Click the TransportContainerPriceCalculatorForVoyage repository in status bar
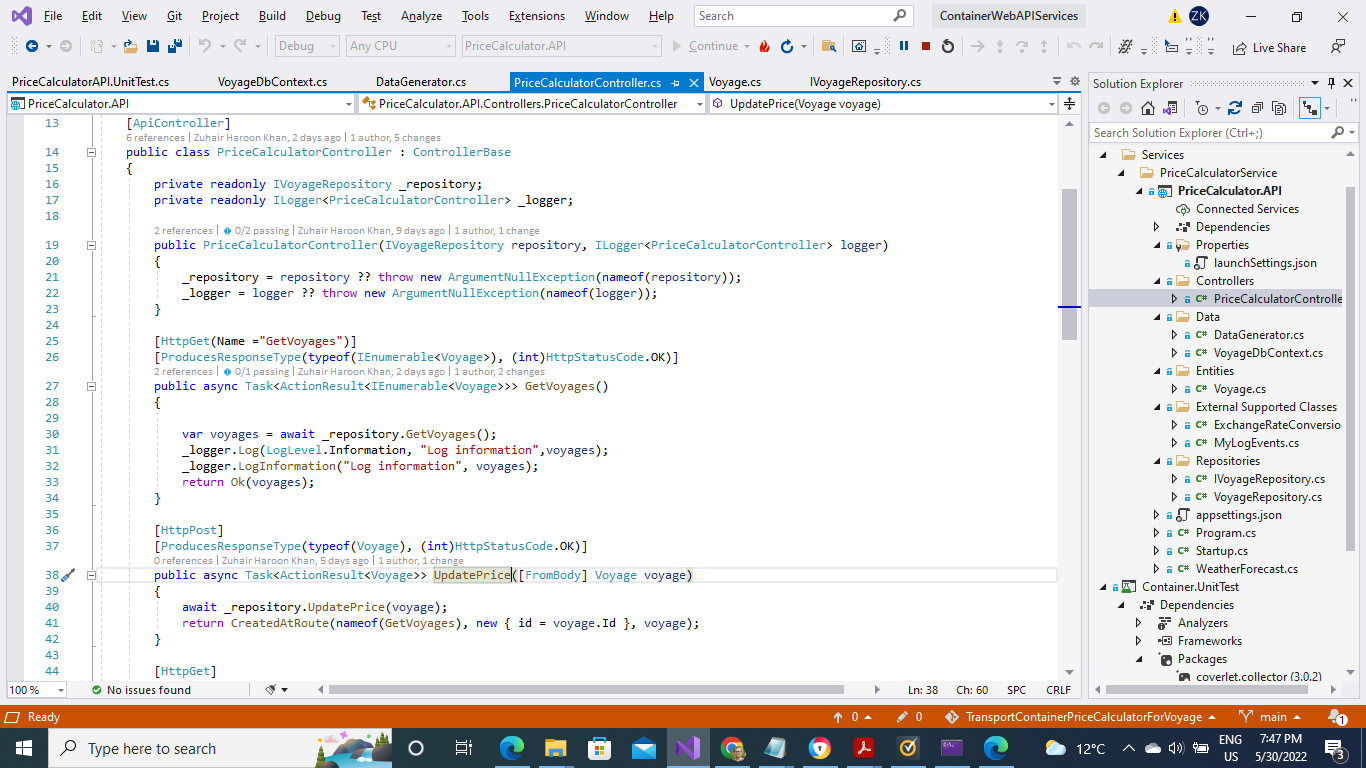 1083,717
